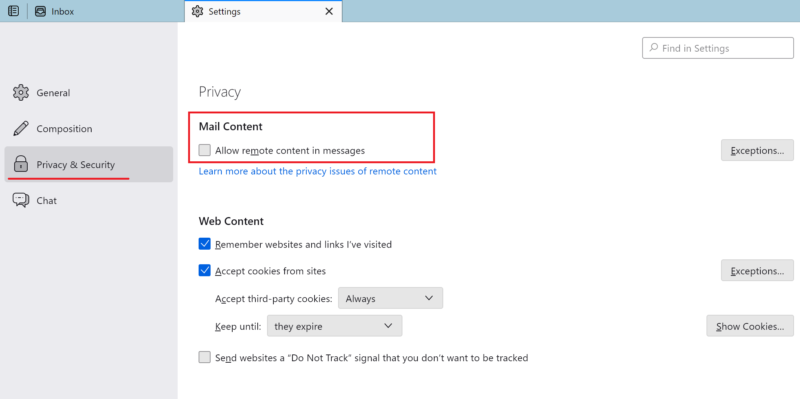This screenshot has width=800, height=399.
Task: Open Learn more about remote content privacy link
Action: 317,171
